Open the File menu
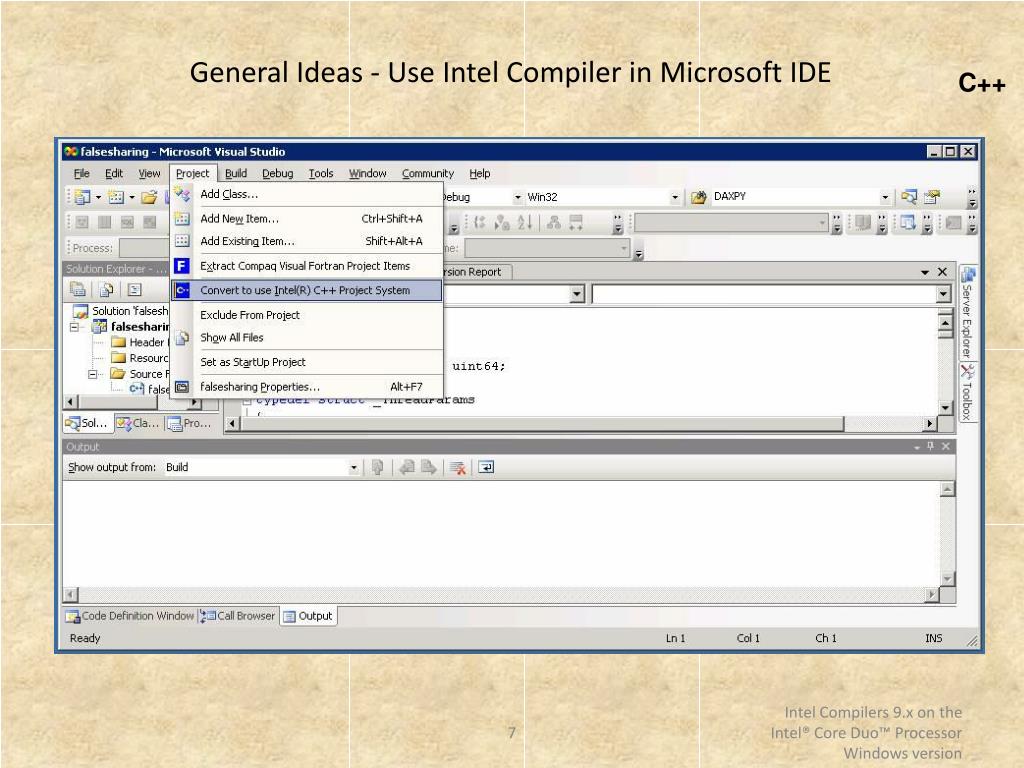 [82, 173]
